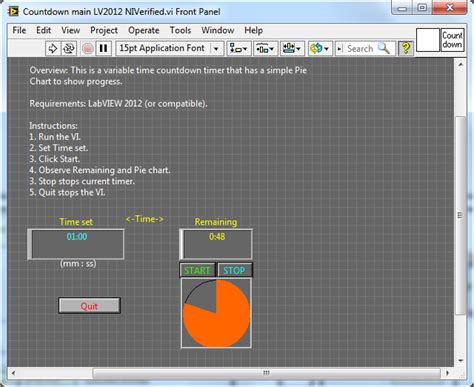Click the horizontal scrollbar right arrow
The height and width of the screenshot is (387, 474).
[448, 373]
